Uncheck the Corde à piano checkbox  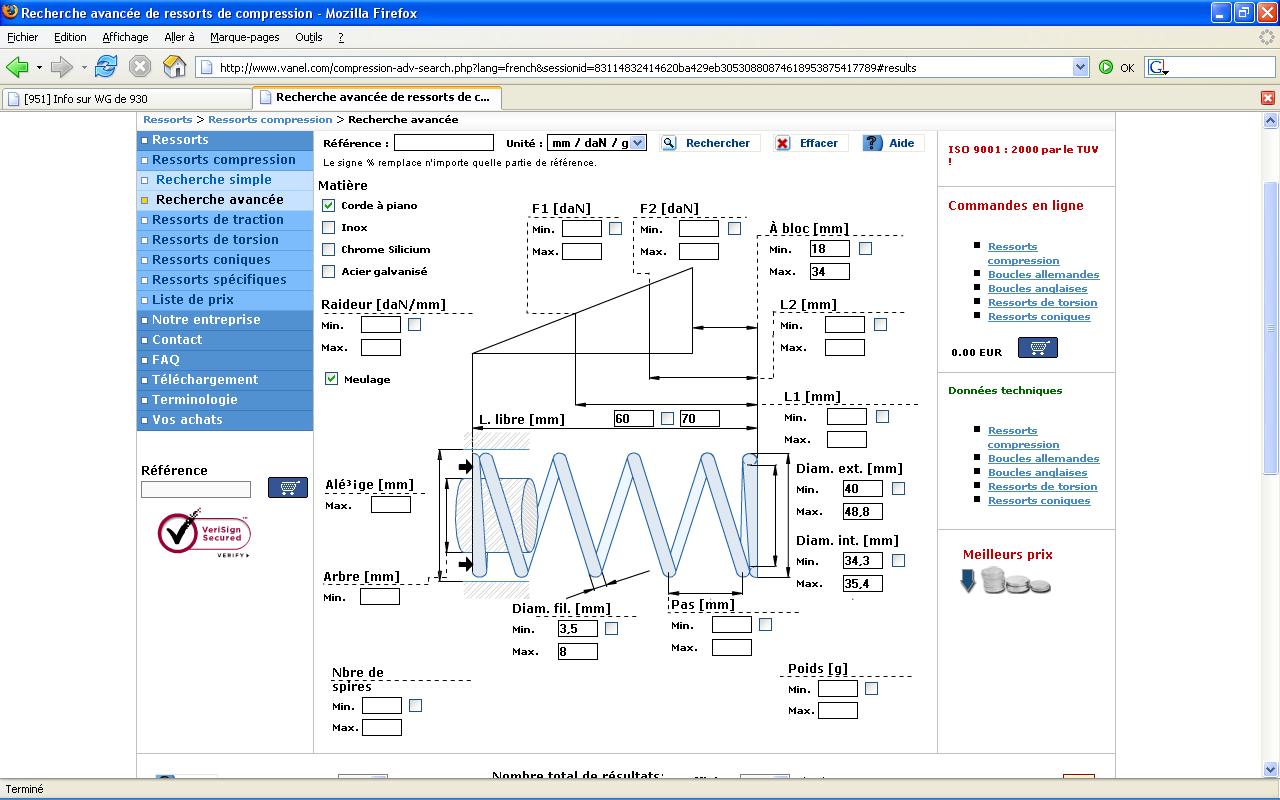coord(328,205)
